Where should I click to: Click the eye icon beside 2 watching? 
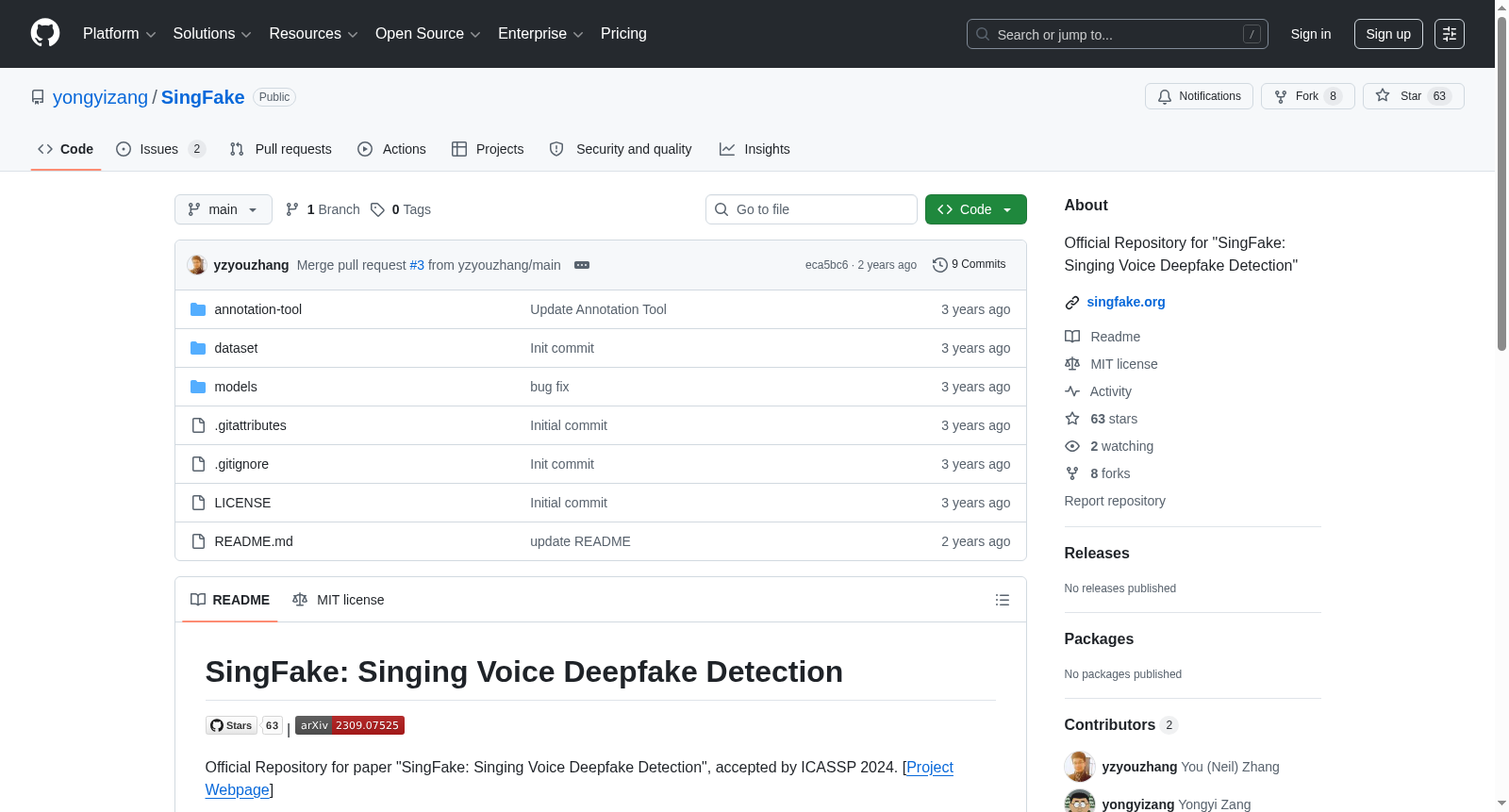[1072, 446]
